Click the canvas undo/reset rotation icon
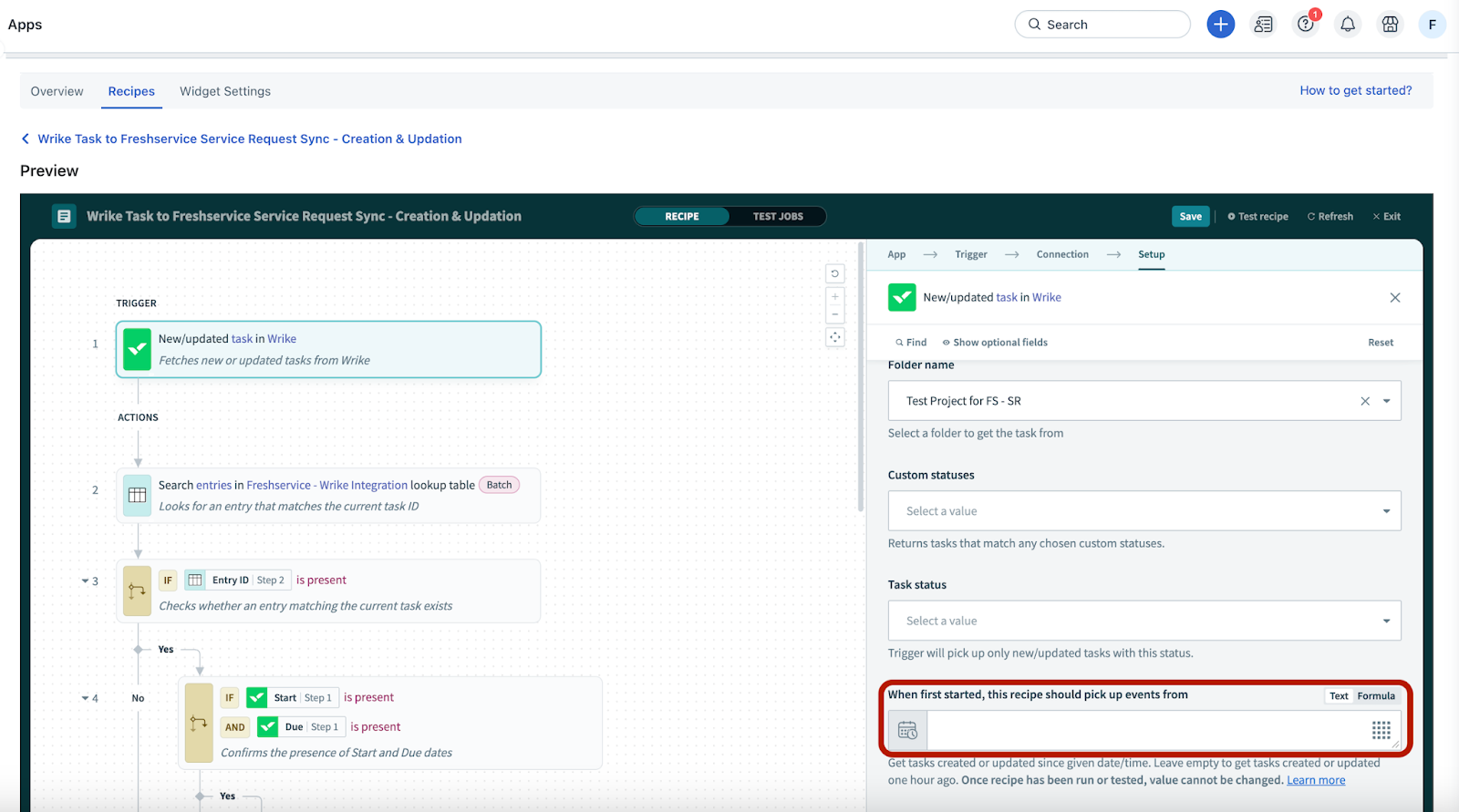1459x812 pixels. [x=834, y=273]
